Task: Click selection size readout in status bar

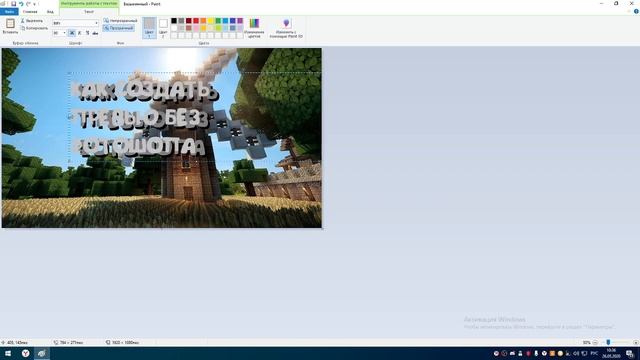Action: (x=69, y=342)
